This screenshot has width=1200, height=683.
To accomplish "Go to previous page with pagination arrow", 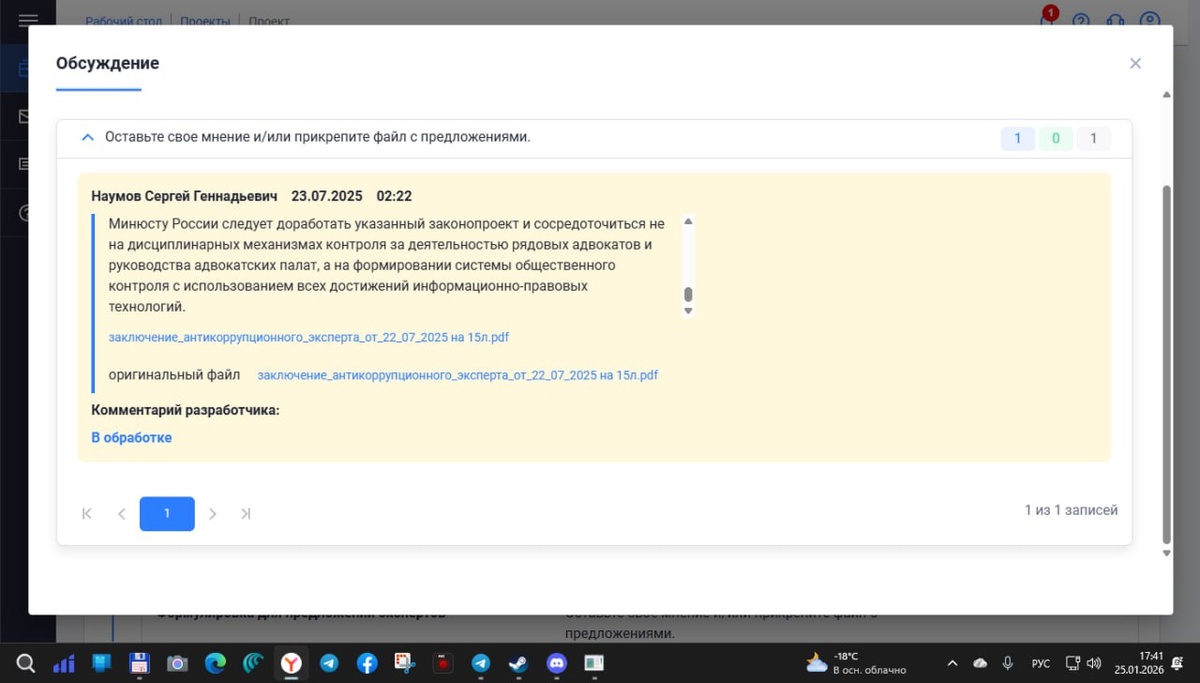I will pyautogui.click(x=122, y=513).
